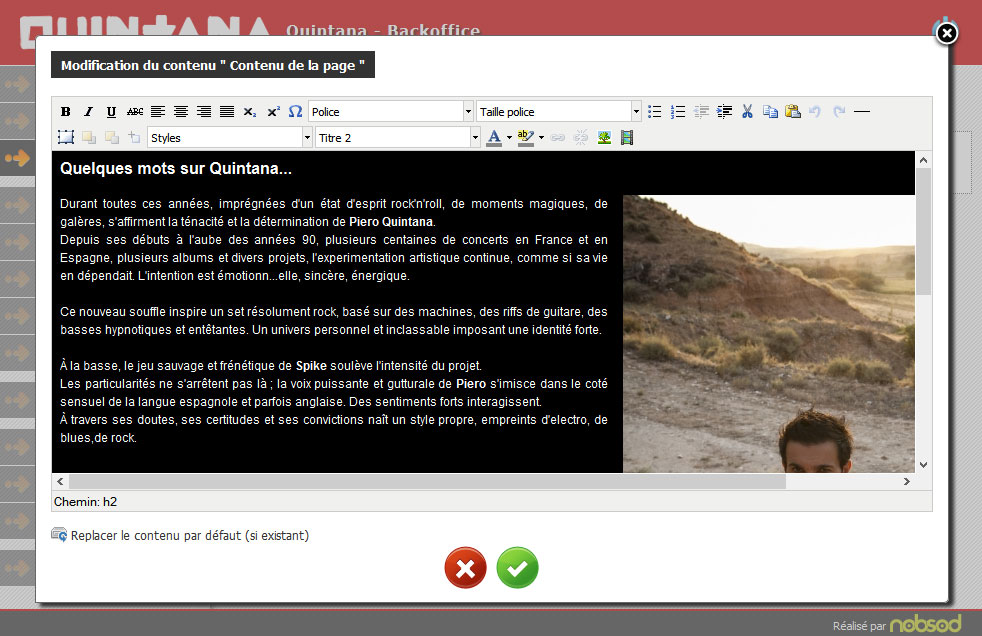This screenshot has height=636, width=982.
Task: Apply the background highlight color
Action: (x=525, y=138)
